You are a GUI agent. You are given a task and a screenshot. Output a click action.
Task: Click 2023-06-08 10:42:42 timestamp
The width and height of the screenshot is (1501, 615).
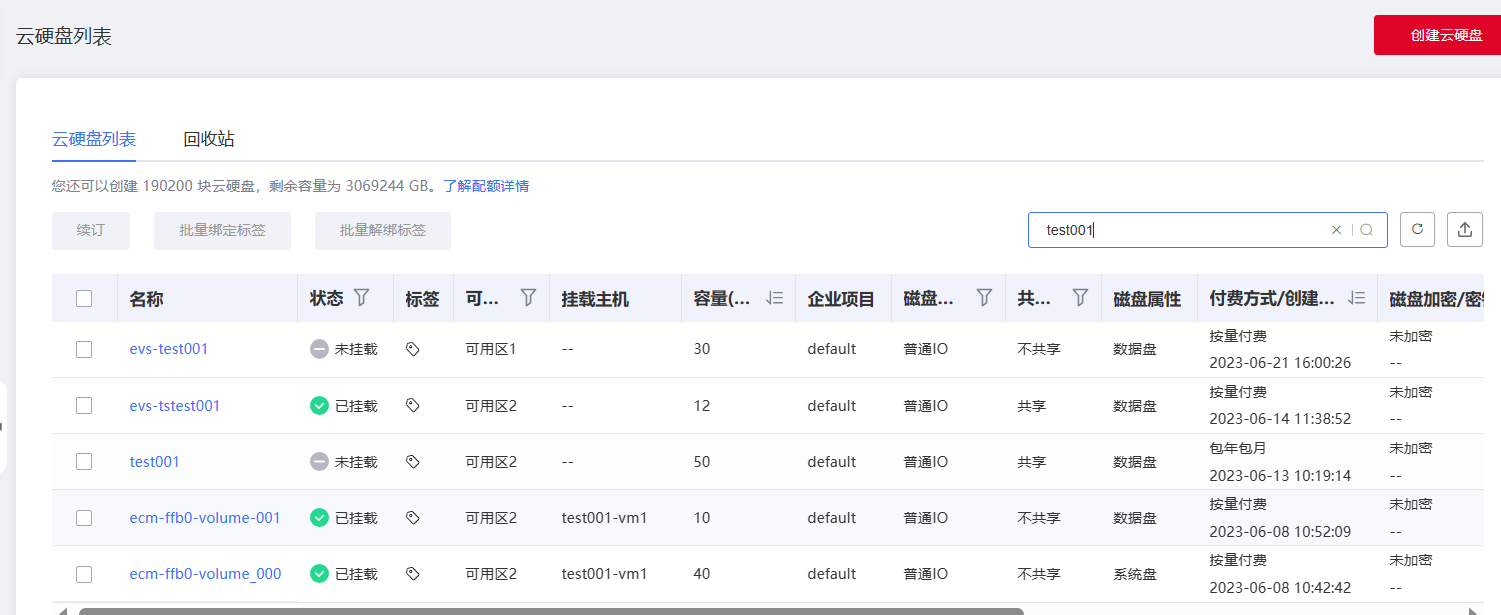pos(1280,587)
